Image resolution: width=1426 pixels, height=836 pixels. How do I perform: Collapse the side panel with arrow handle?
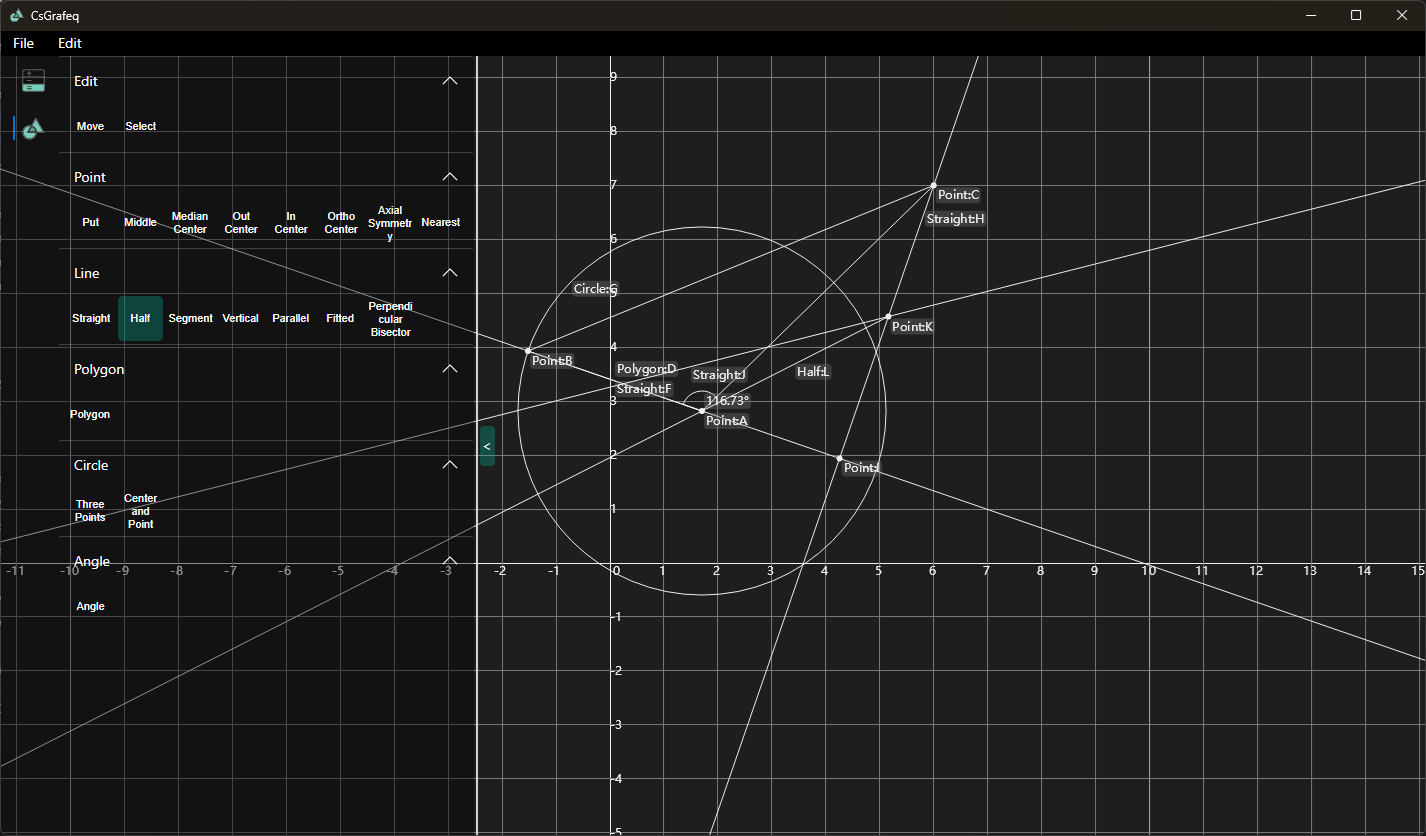[x=487, y=446]
